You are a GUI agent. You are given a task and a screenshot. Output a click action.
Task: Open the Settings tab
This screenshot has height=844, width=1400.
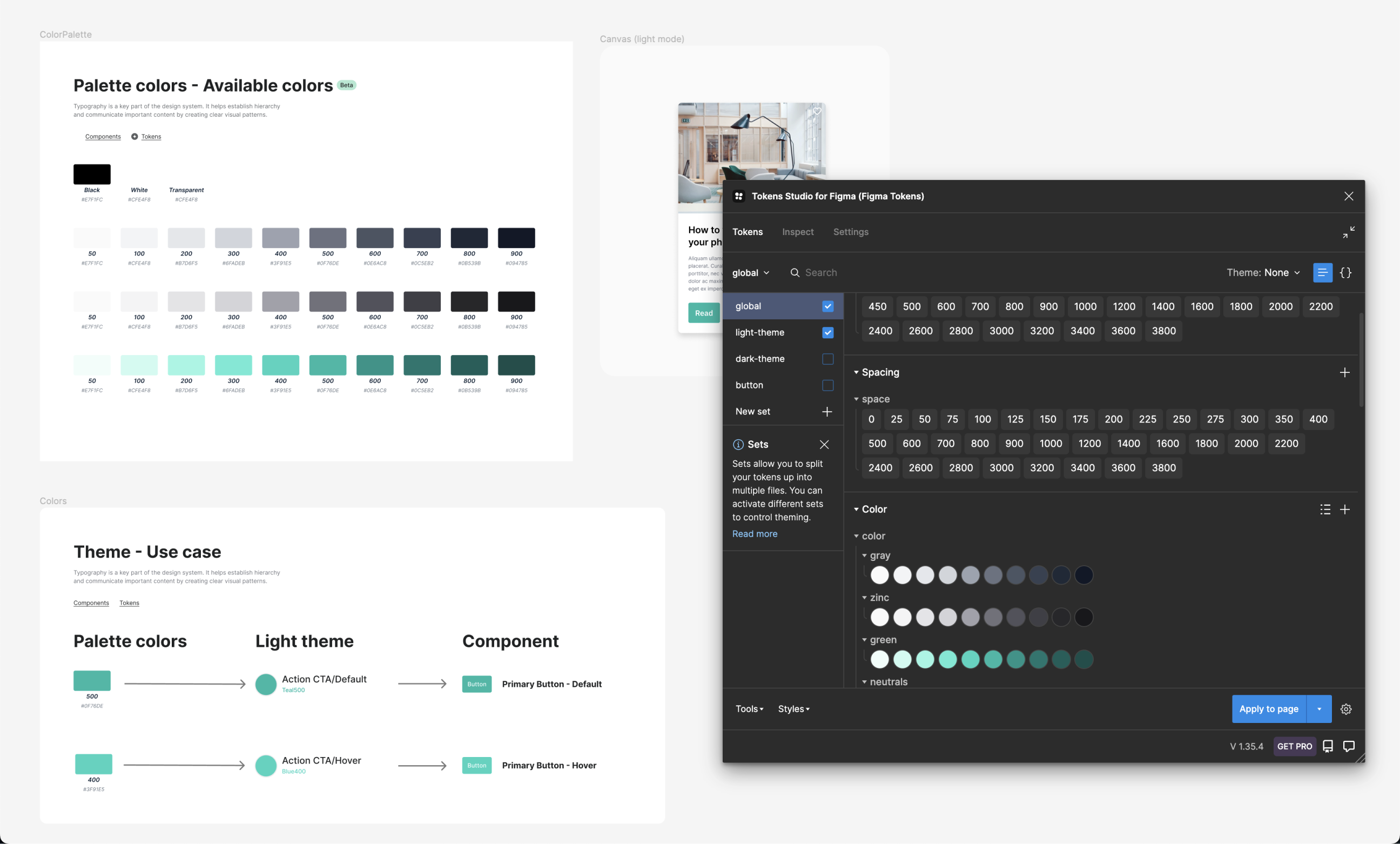[850, 232]
